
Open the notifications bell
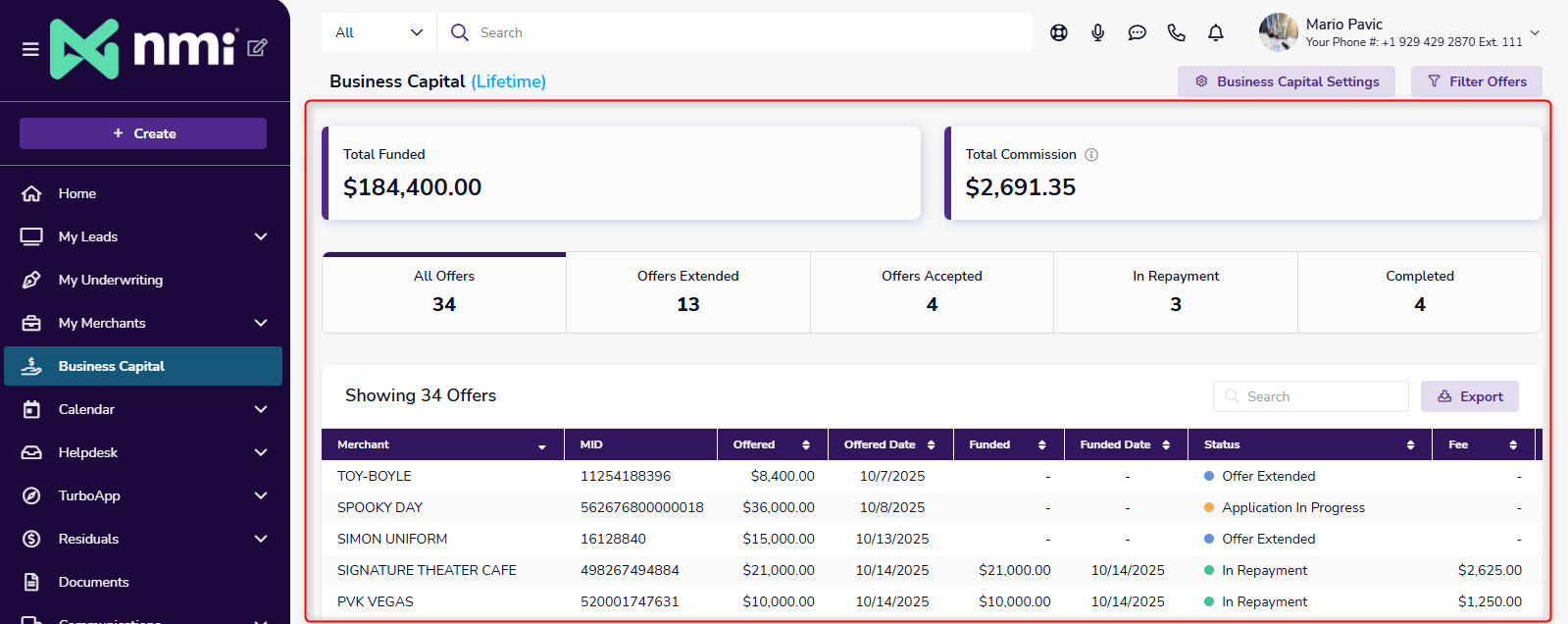point(1215,32)
